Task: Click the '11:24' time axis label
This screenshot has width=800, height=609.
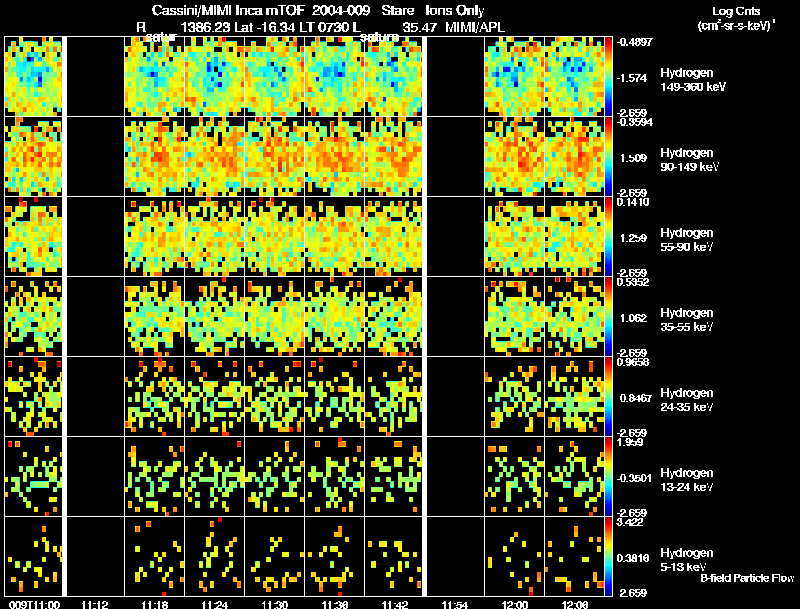Action: tap(214, 604)
